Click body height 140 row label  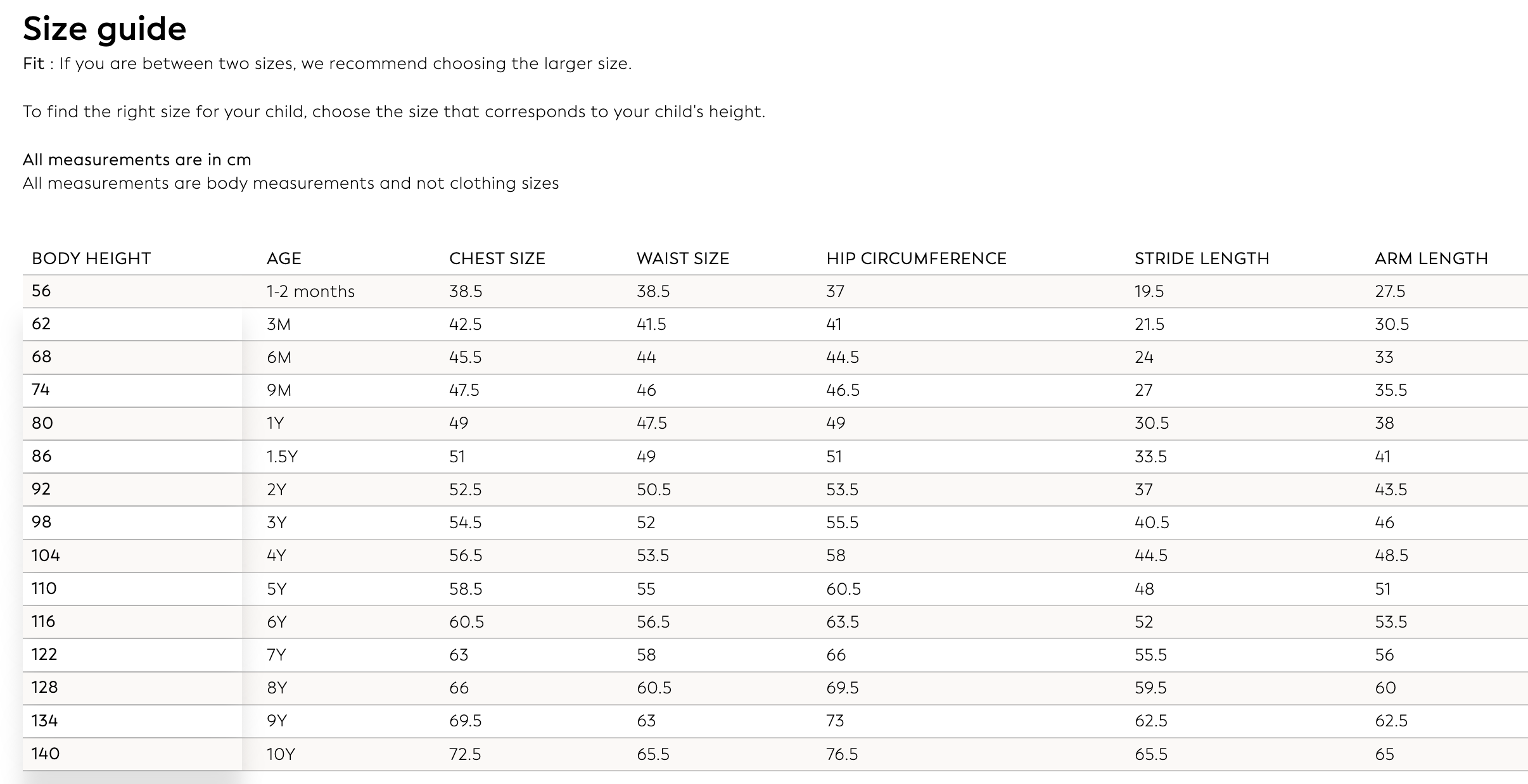(46, 754)
